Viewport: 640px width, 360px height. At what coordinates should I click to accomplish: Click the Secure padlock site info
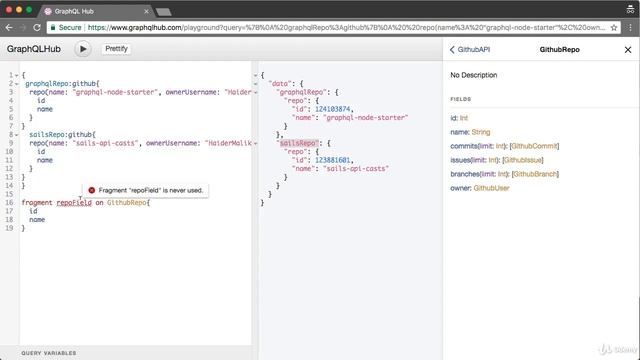[66, 27]
